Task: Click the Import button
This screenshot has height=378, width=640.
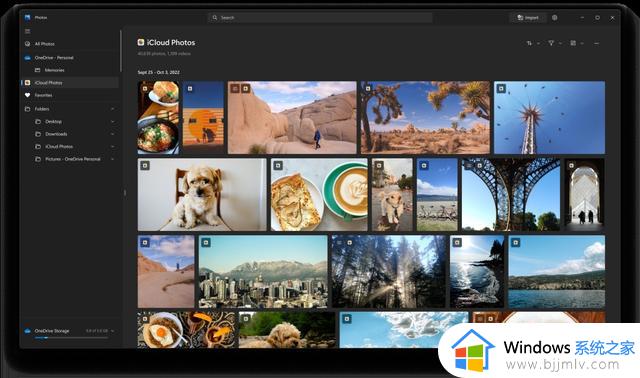Action: point(528,18)
